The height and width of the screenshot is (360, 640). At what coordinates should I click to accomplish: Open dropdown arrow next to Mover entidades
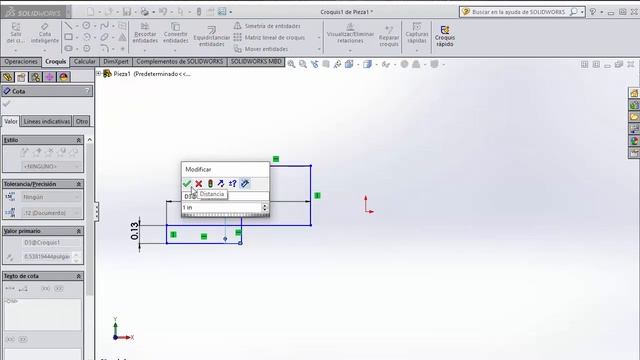(x=319, y=49)
